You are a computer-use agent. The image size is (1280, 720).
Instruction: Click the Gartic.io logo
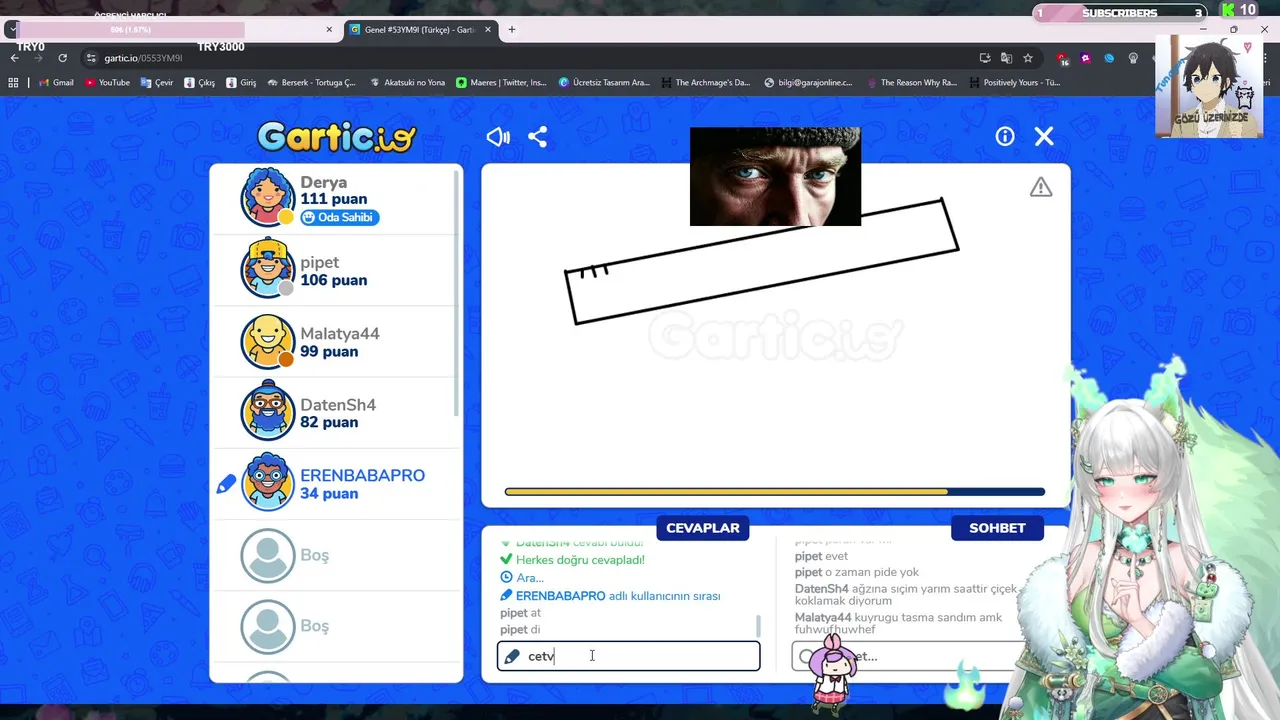pos(336,137)
